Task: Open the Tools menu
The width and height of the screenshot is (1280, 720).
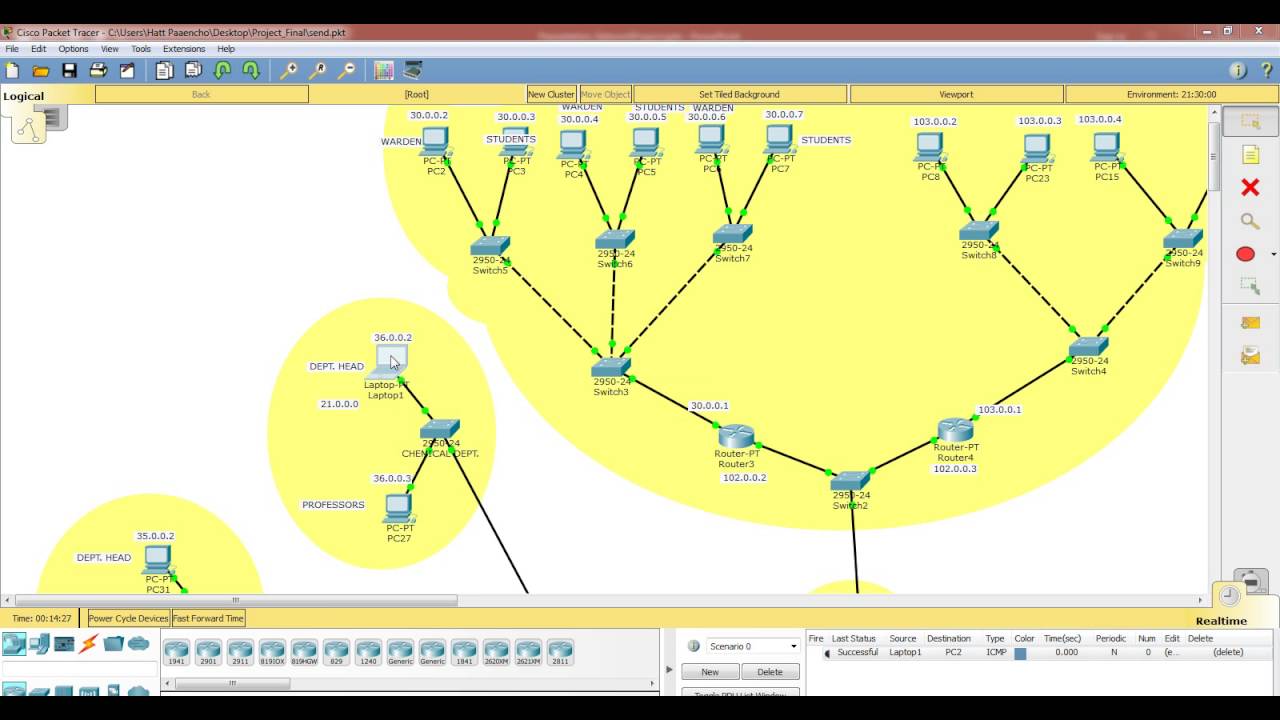Action: 141,49
